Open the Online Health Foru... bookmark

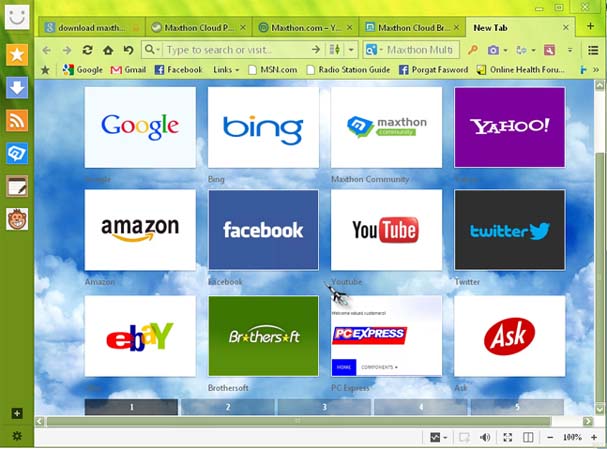521,70
